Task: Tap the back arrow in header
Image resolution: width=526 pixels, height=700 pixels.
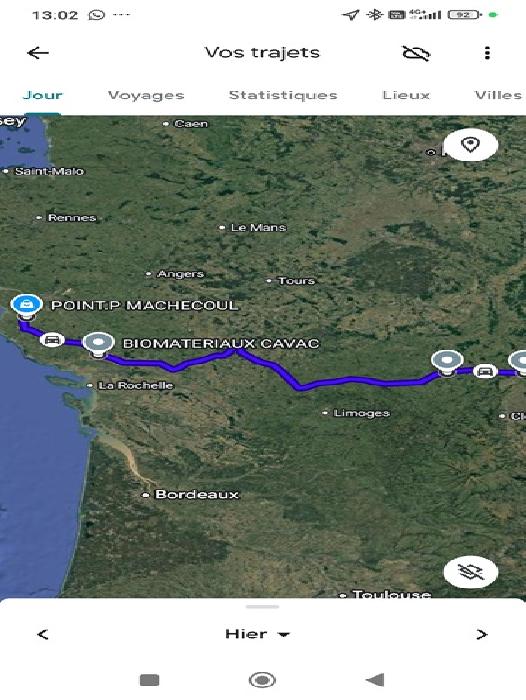Action: [38, 53]
